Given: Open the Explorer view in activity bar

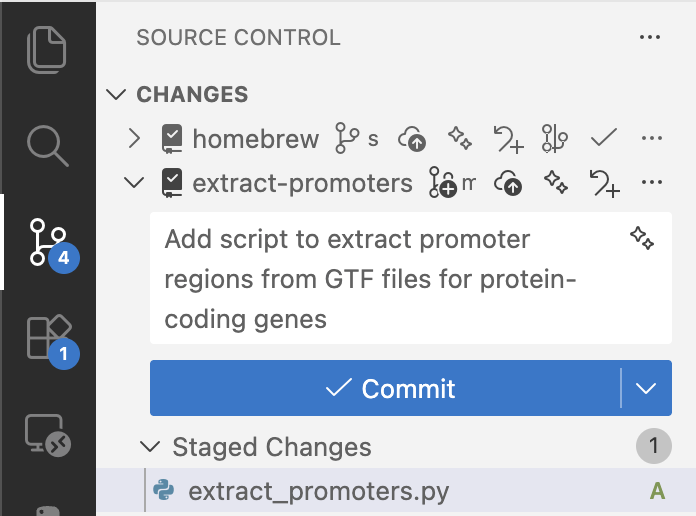Looking at the screenshot, I should click(x=47, y=50).
